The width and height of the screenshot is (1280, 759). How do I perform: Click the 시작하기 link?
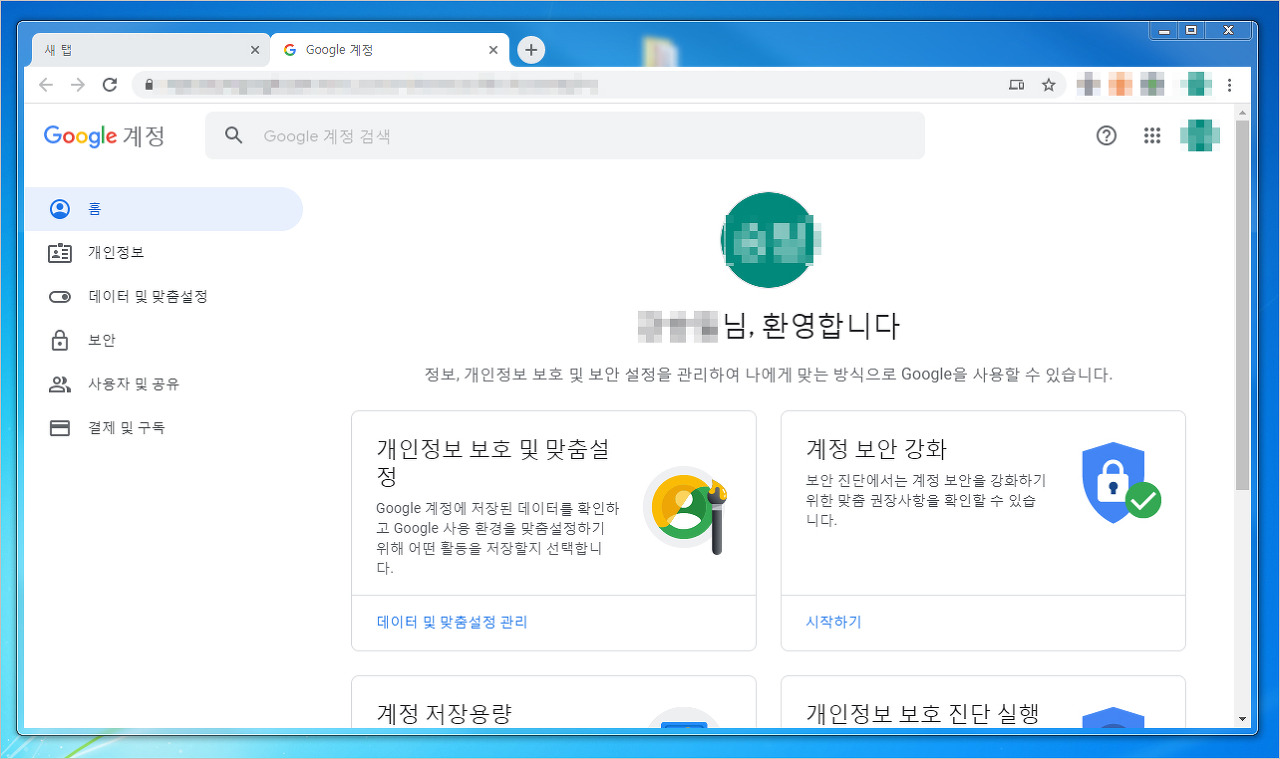tap(833, 622)
